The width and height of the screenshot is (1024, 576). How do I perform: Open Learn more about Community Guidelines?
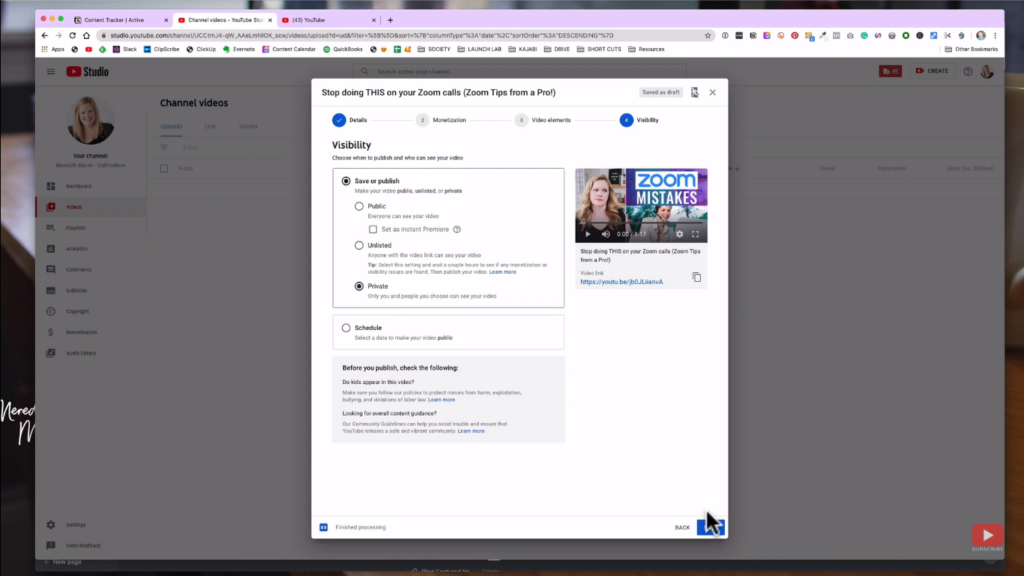click(x=471, y=431)
